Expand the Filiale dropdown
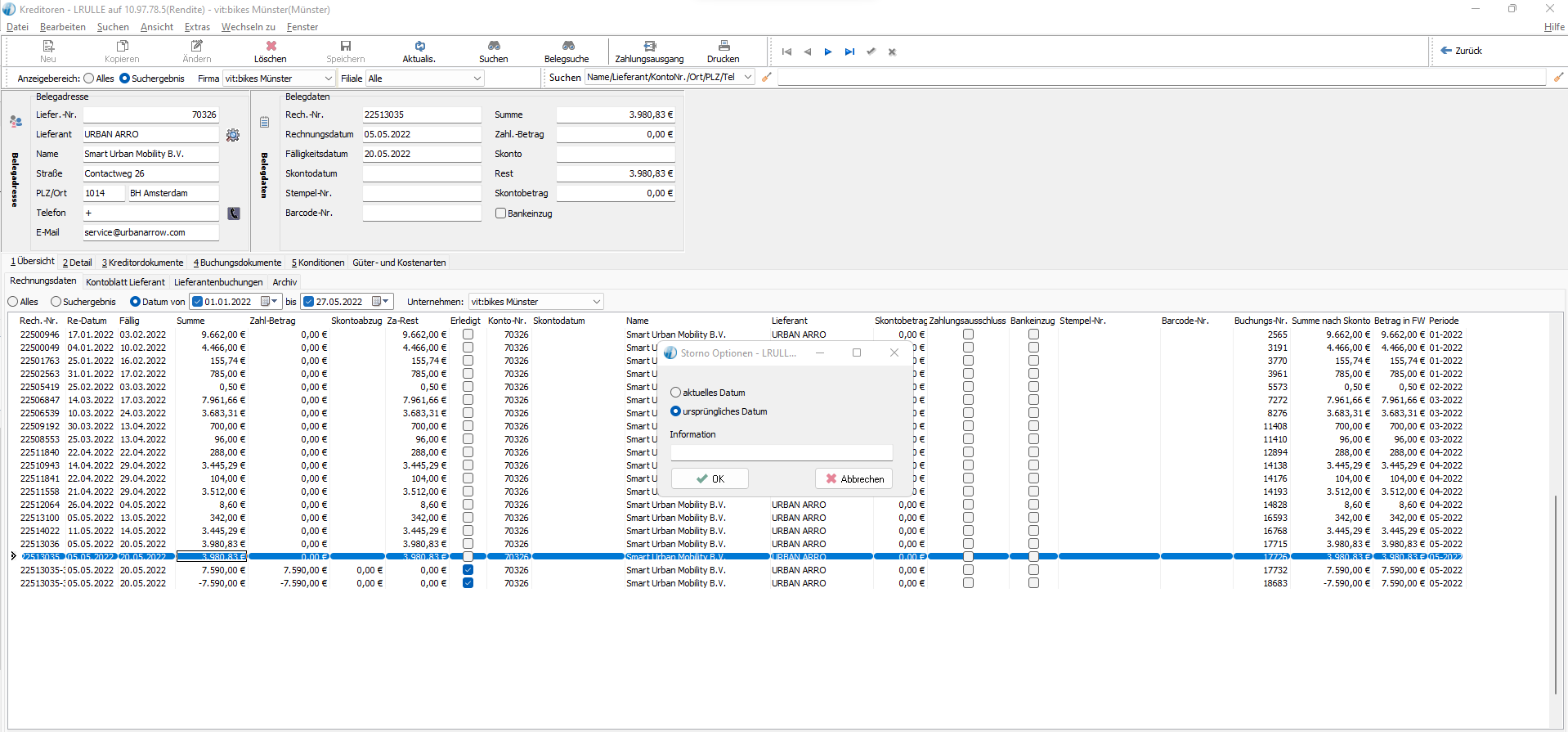The width and height of the screenshot is (1568, 732). tap(477, 79)
